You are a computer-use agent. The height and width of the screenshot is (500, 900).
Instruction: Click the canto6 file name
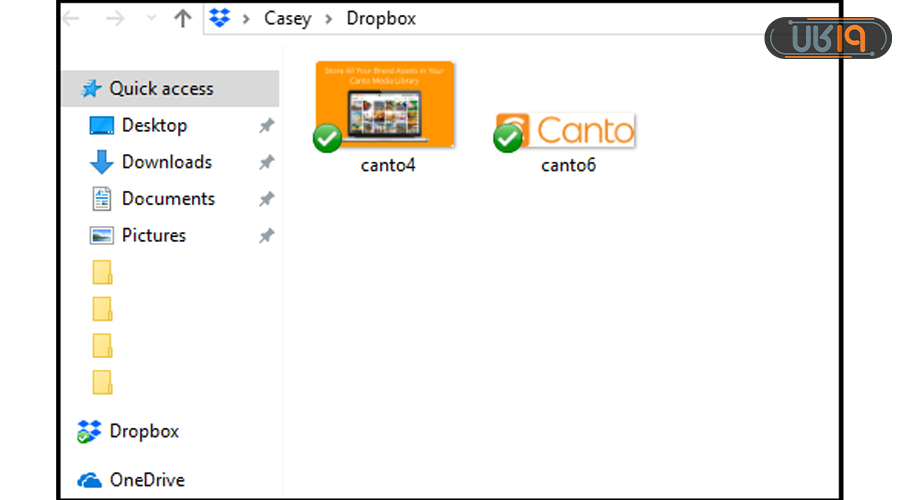(568, 165)
